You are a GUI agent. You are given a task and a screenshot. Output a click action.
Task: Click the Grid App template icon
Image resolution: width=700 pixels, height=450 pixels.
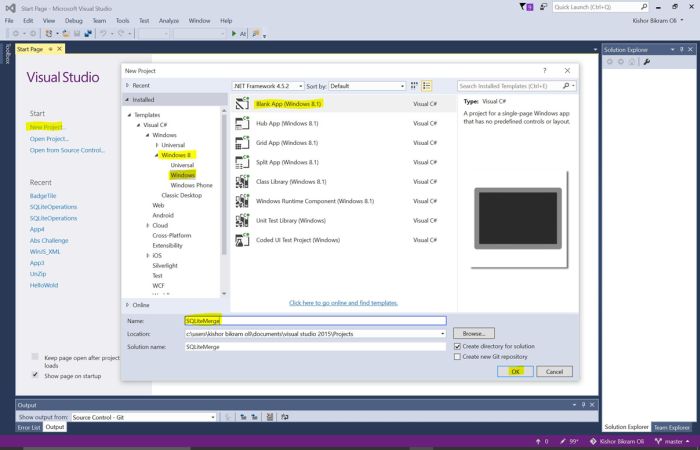pos(242,143)
